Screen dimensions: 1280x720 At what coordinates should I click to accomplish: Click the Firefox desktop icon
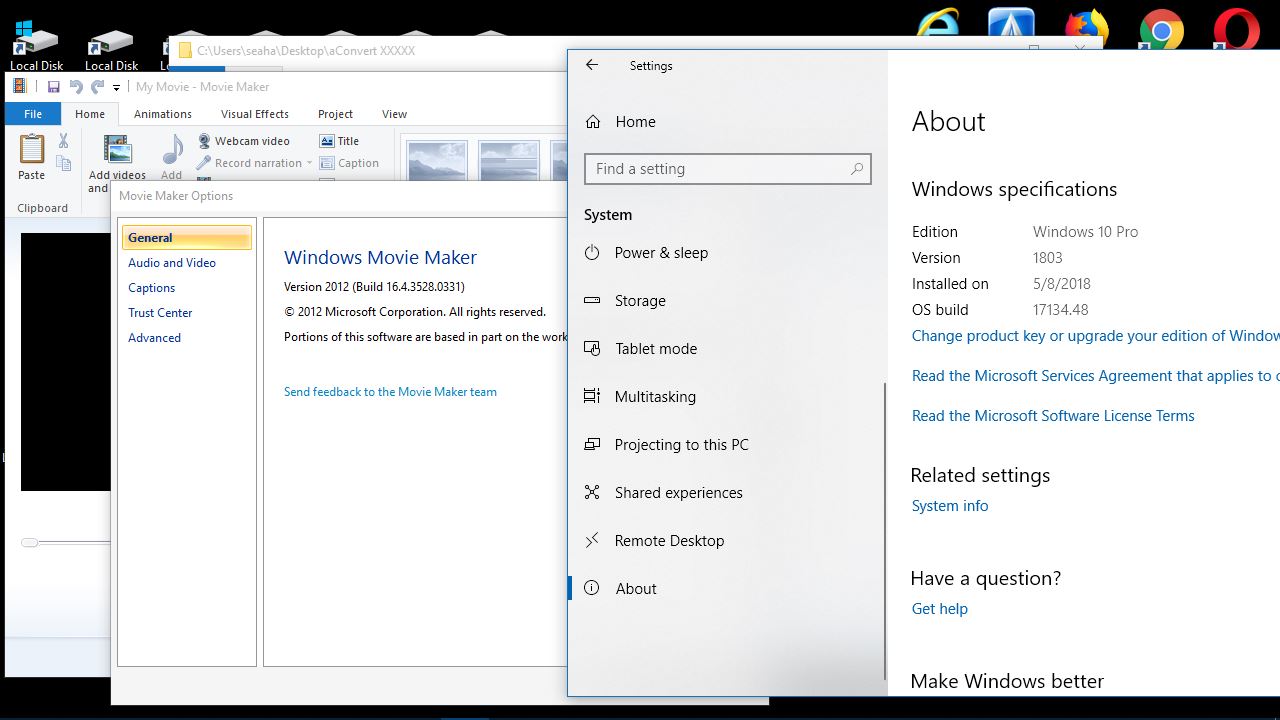(x=1087, y=28)
